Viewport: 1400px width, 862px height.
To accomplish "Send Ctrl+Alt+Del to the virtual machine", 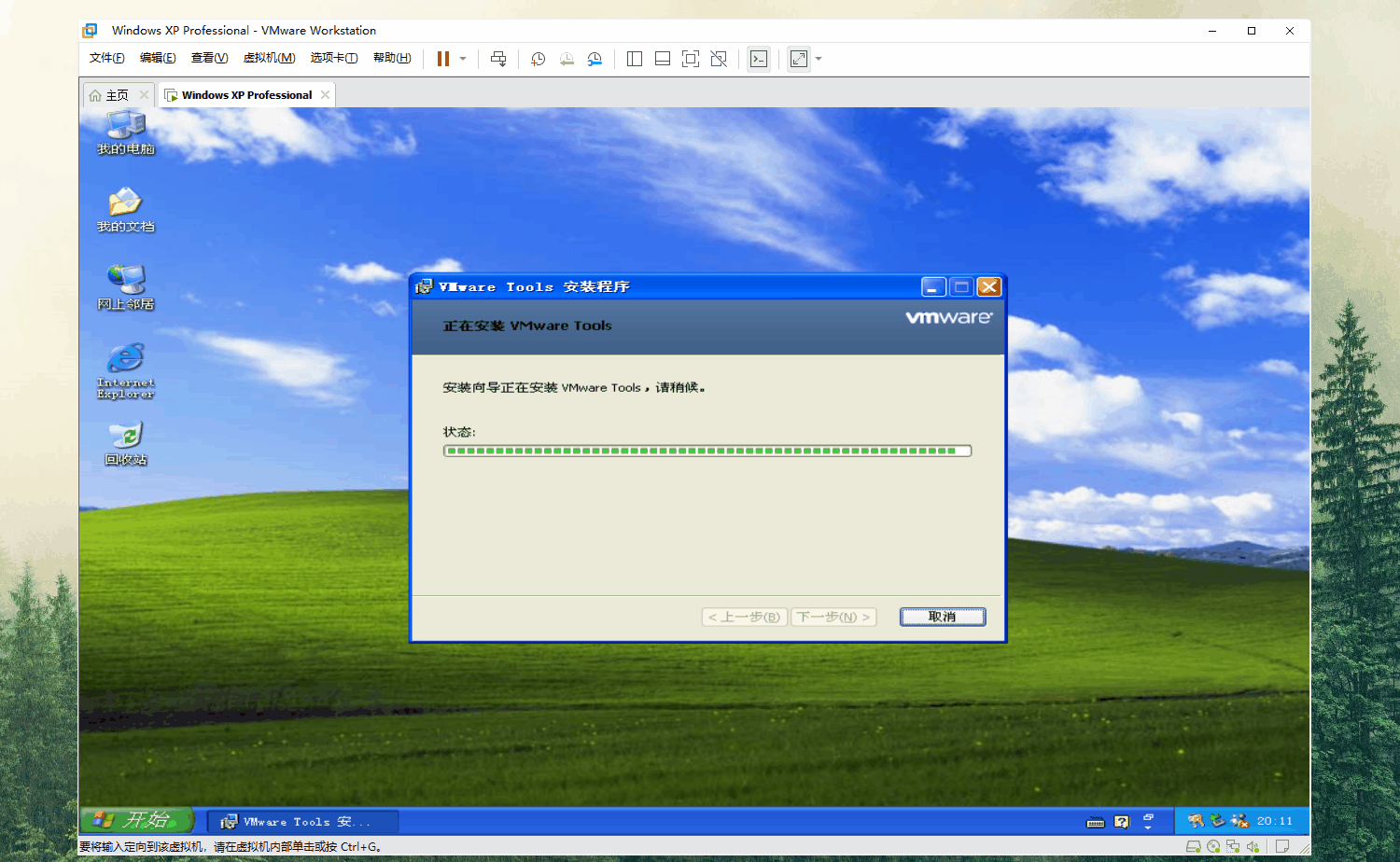I will click(498, 59).
